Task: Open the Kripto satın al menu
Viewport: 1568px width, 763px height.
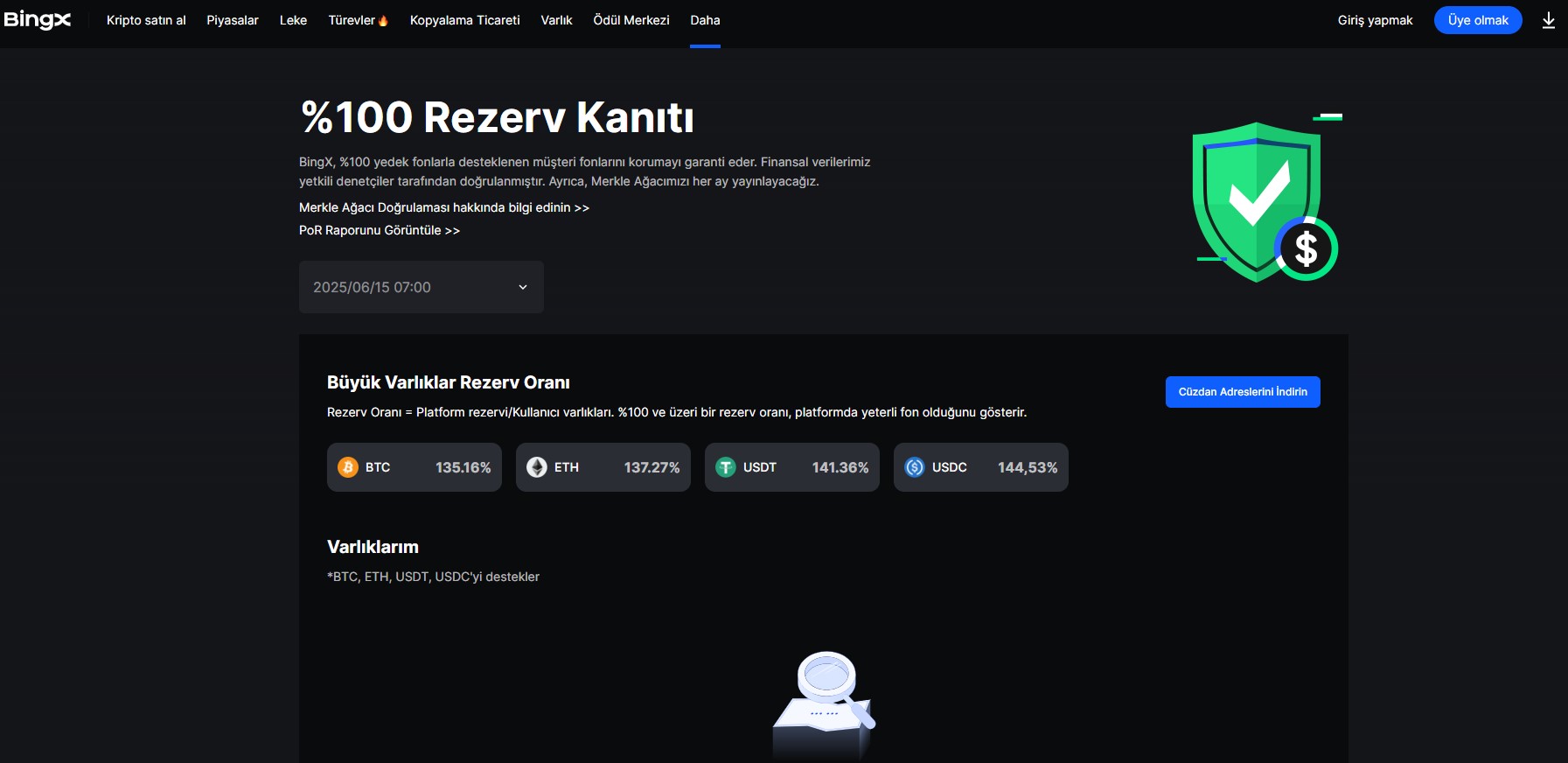Action: point(146,20)
